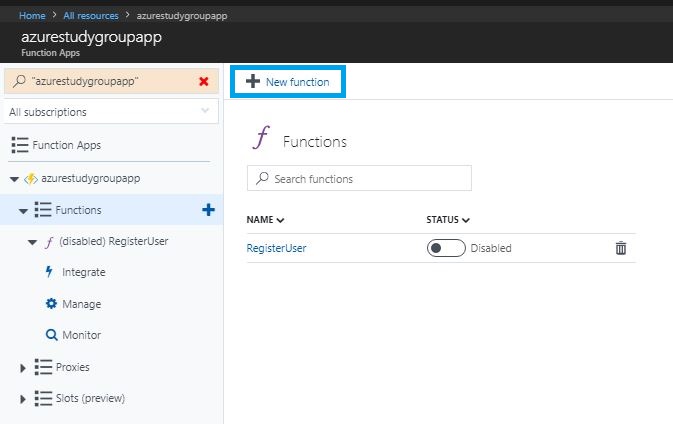Click the plus icon in New function
Viewport: 673px width, 424px height.
tap(253, 81)
